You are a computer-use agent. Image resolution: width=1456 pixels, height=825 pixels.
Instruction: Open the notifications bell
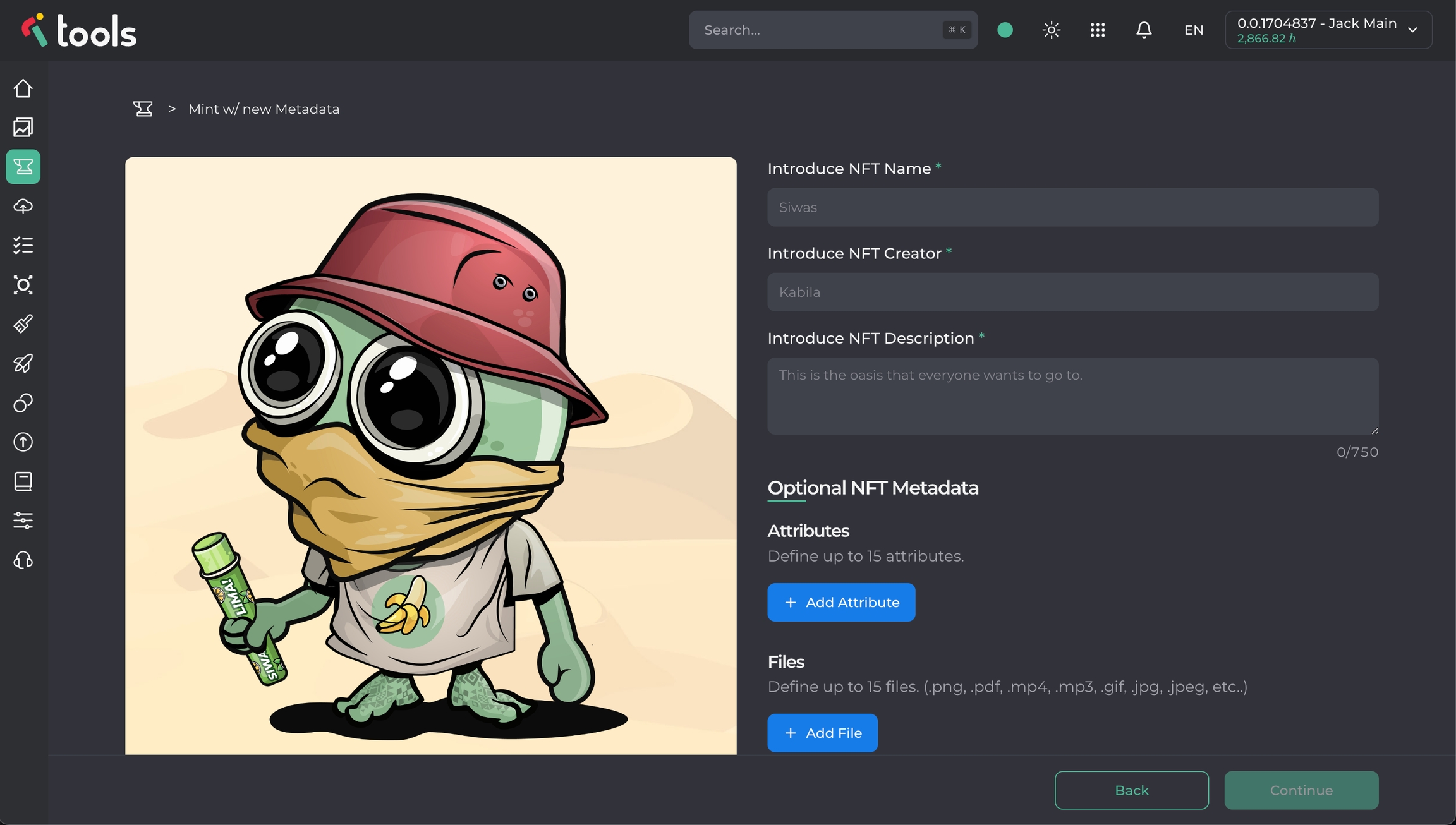tap(1144, 30)
